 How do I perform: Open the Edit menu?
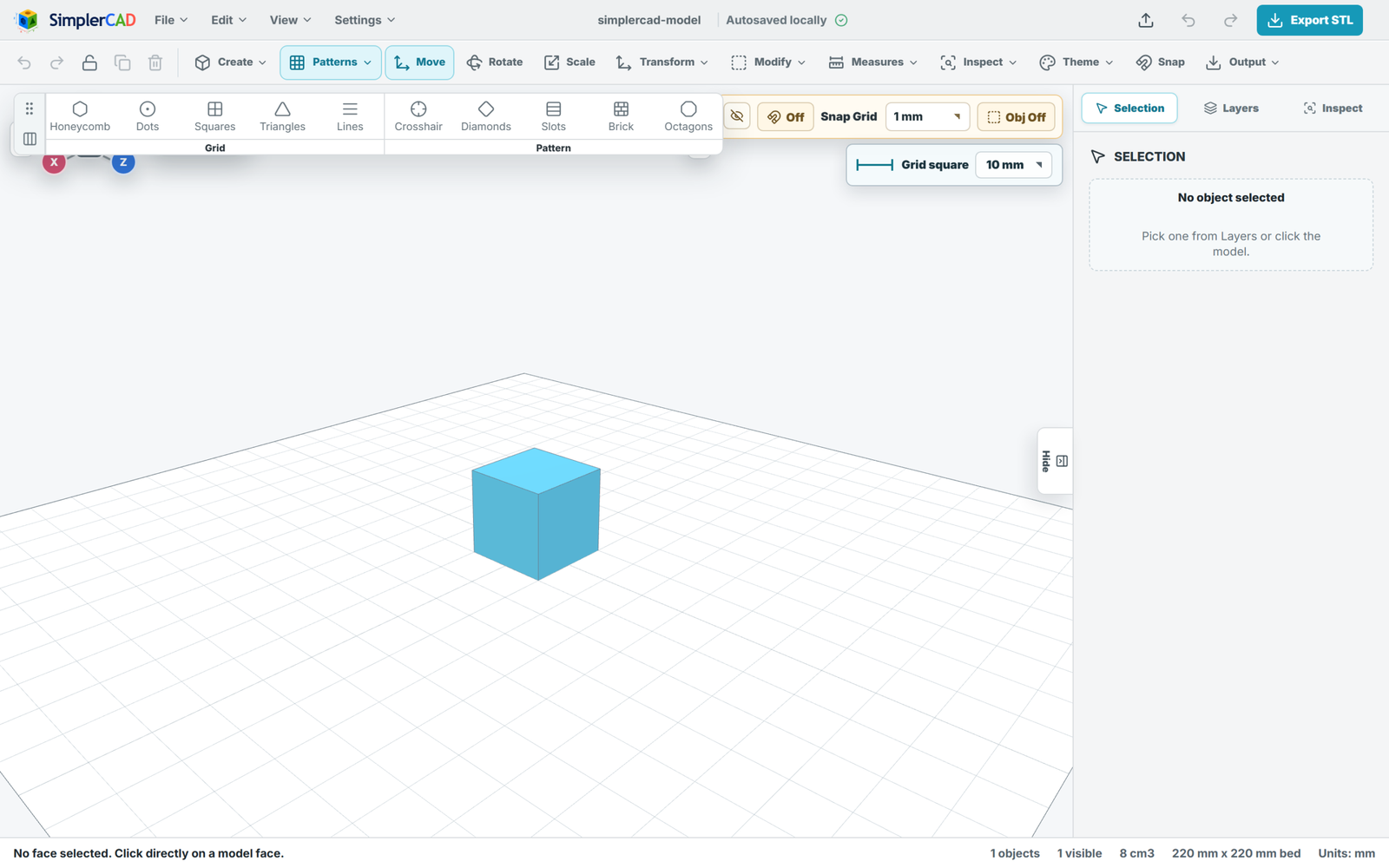click(x=229, y=20)
